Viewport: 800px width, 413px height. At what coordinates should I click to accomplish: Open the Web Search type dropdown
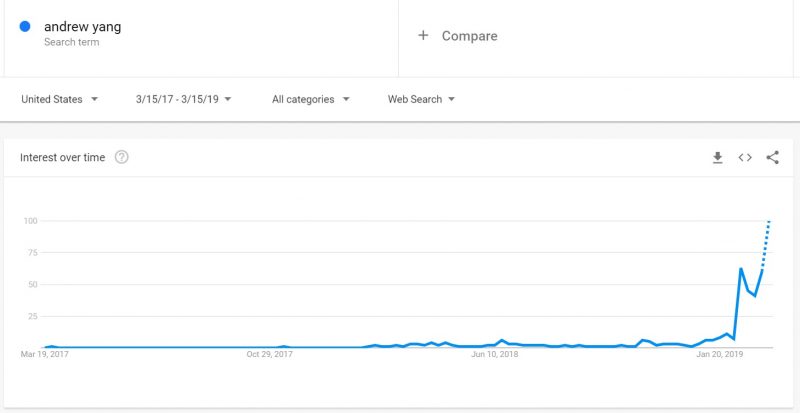[421, 99]
